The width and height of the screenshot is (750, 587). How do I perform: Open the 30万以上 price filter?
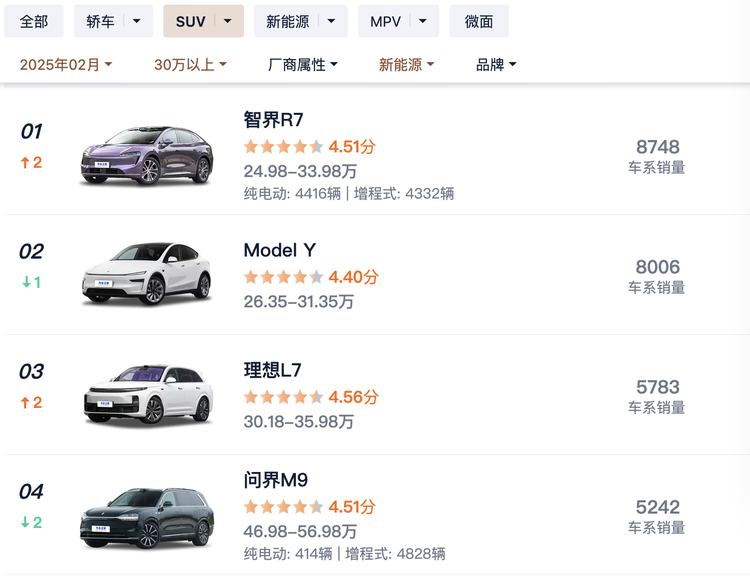click(190, 65)
